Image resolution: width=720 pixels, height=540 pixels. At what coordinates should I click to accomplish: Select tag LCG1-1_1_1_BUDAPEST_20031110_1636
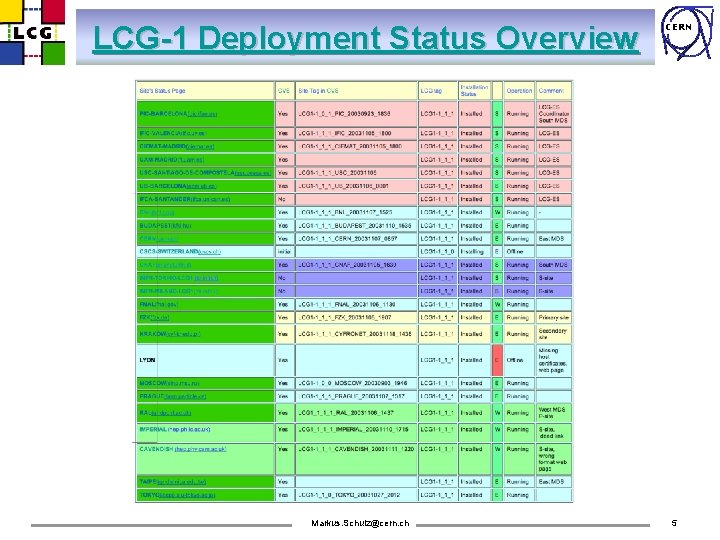coord(354,225)
